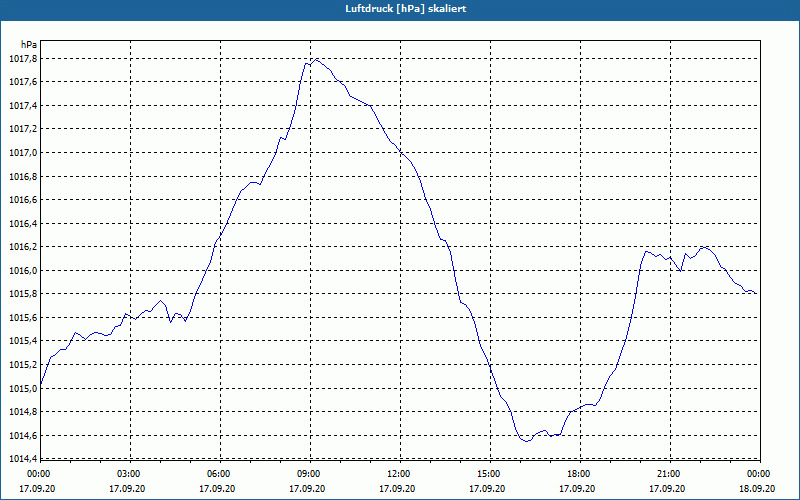Select the 1014,4 y-axis label
Image resolution: width=800 pixels, height=500 pixels.
click(23, 459)
